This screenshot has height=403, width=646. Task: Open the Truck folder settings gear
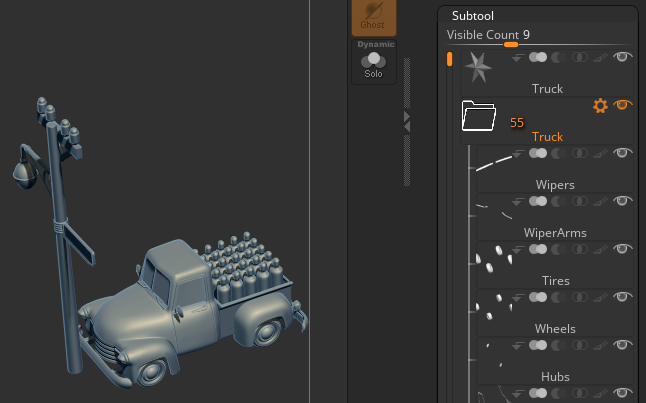click(600, 106)
